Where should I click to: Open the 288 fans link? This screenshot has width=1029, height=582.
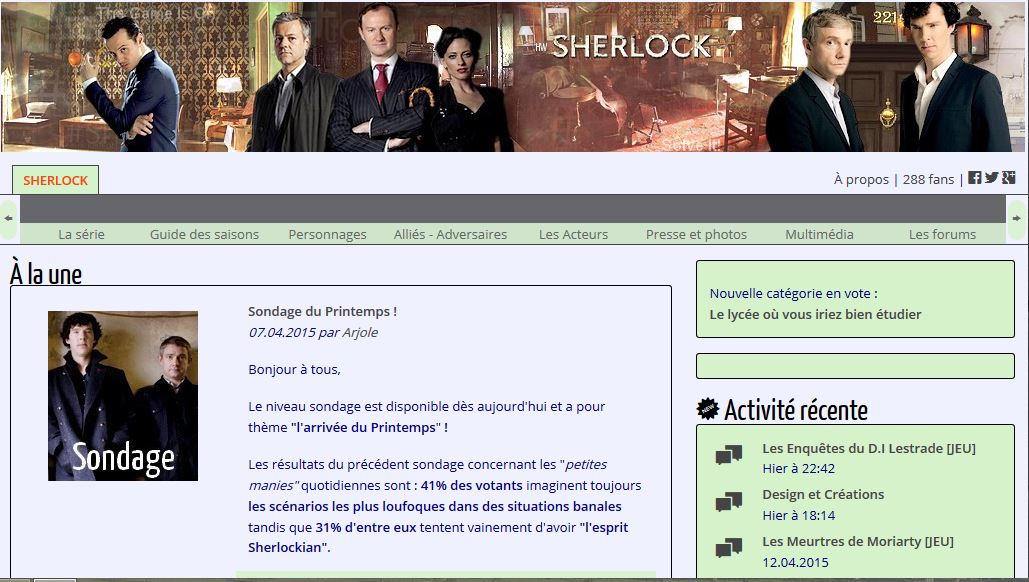coord(928,179)
